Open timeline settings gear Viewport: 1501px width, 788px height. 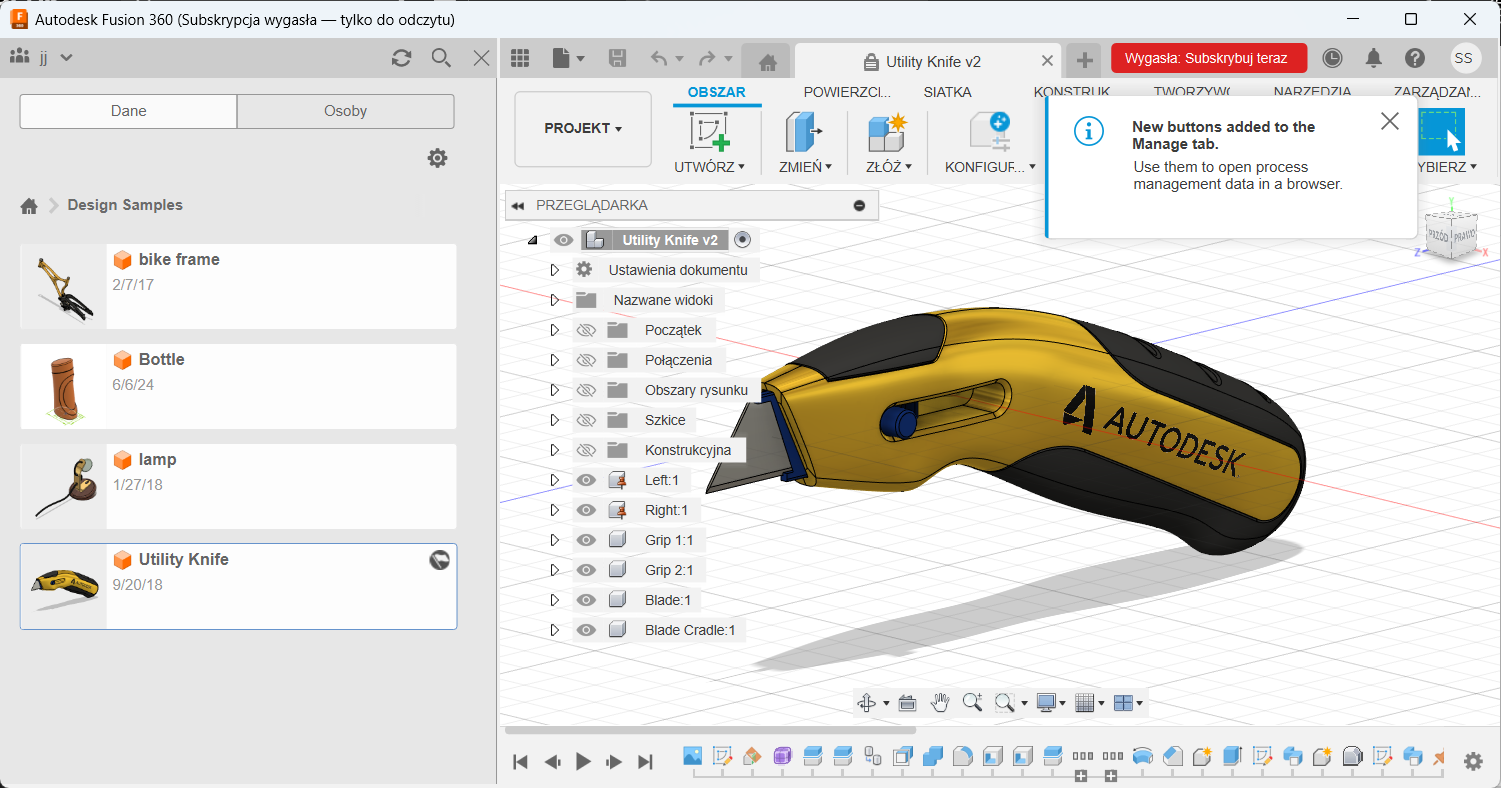click(x=1473, y=761)
